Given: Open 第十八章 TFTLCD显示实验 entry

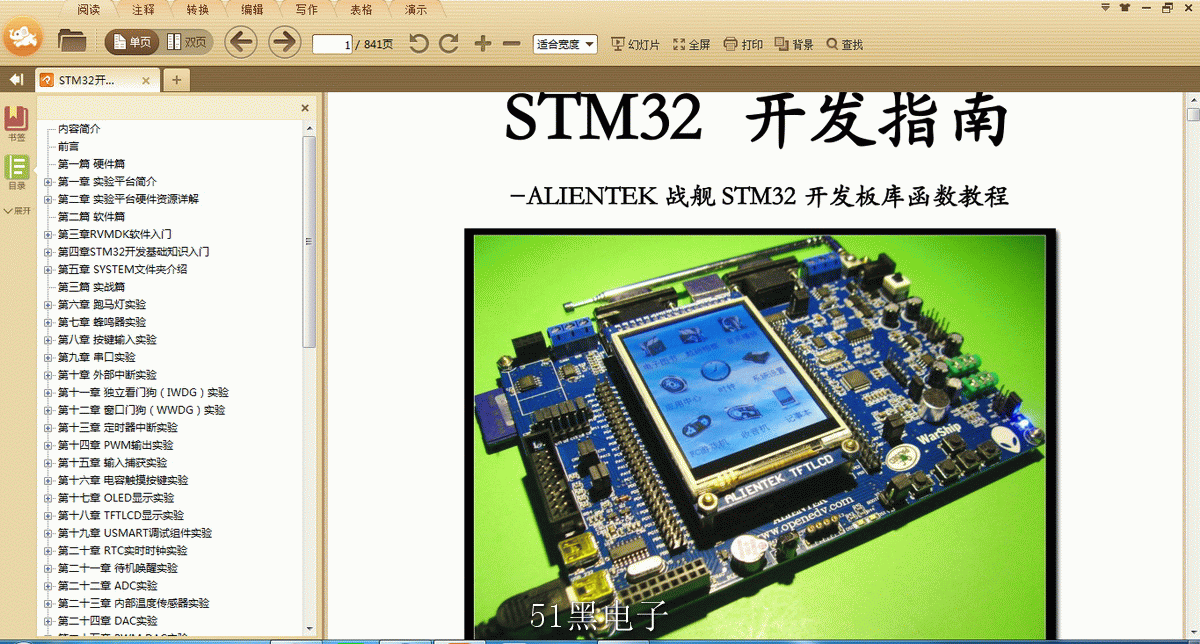Looking at the screenshot, I should pos(120,515).
